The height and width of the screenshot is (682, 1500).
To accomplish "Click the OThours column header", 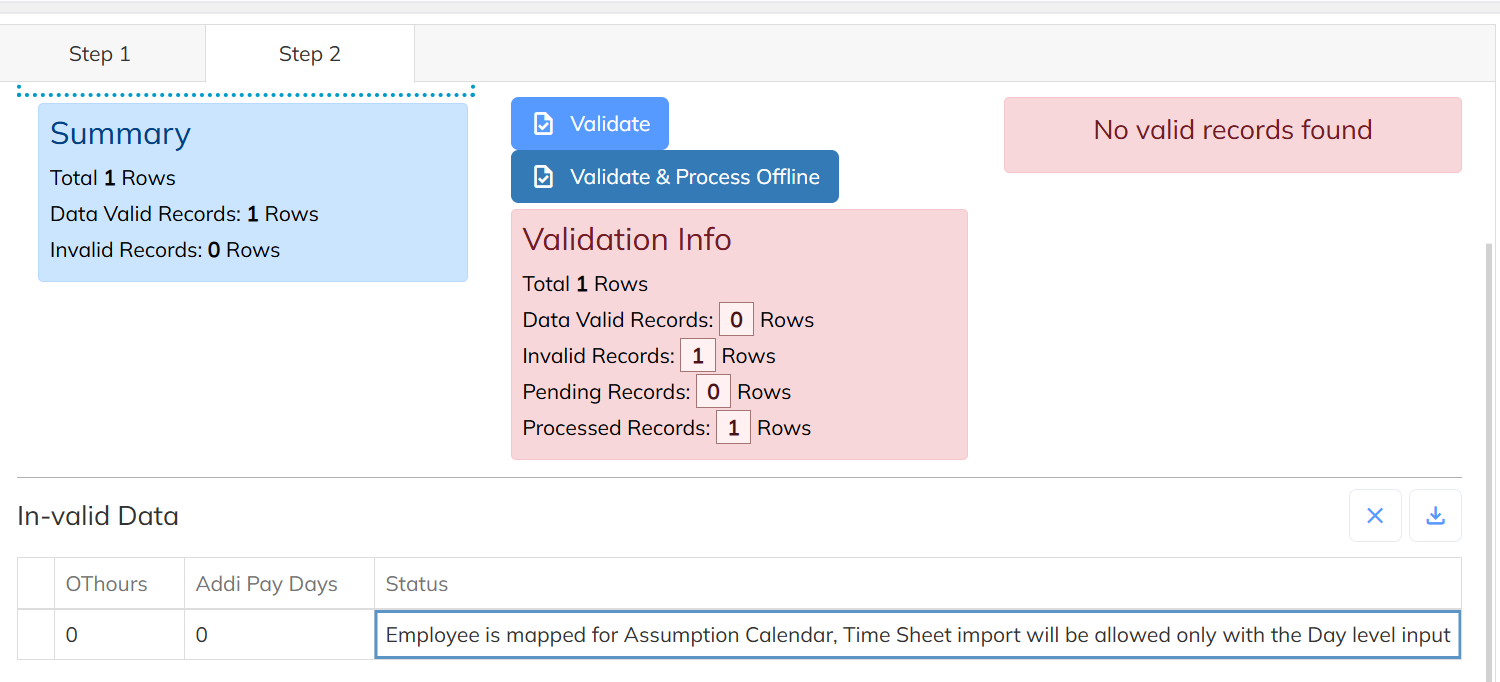I will point(107,584).
